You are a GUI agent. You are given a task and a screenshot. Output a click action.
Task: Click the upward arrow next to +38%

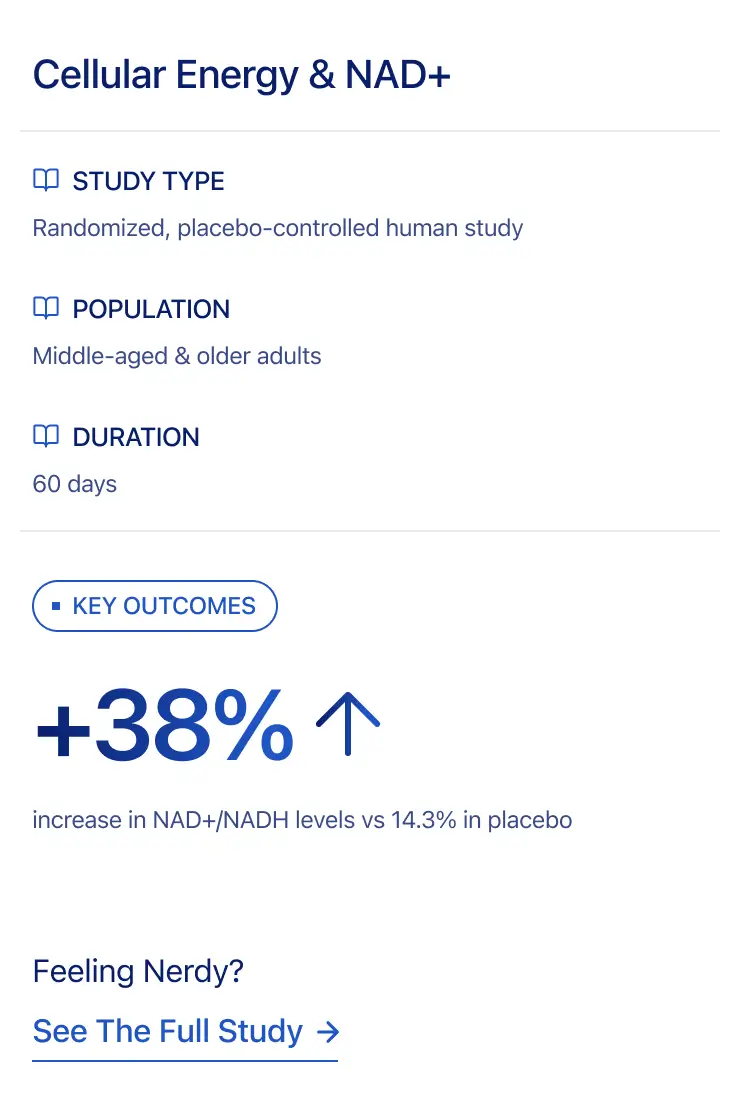point(348,724)
